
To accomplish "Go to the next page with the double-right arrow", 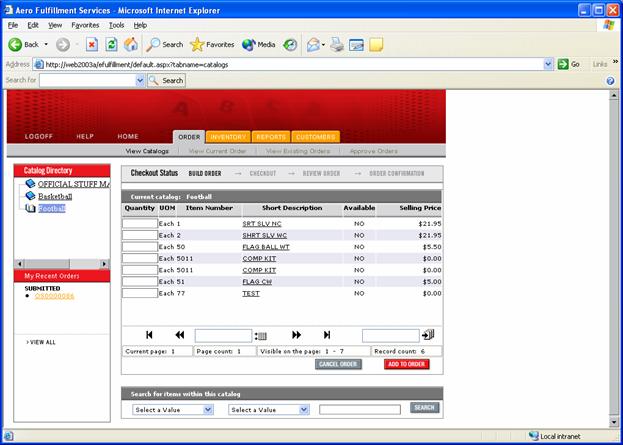I will (296, 335).
